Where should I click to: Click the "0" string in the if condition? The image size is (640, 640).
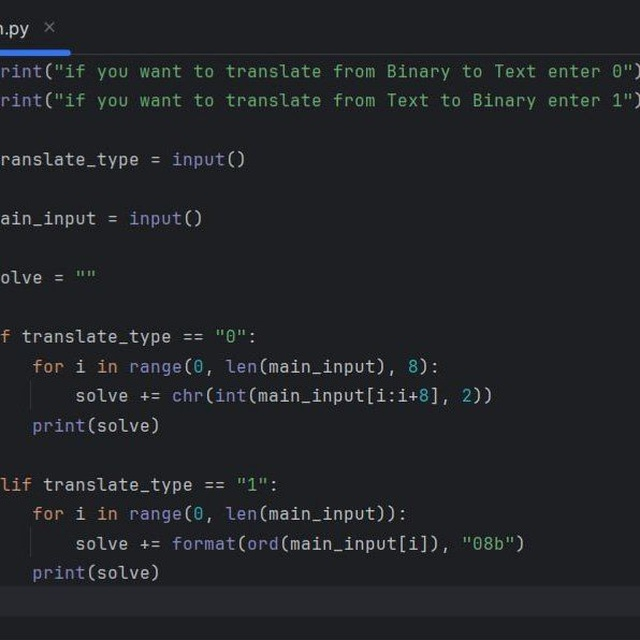coord(230,336)
